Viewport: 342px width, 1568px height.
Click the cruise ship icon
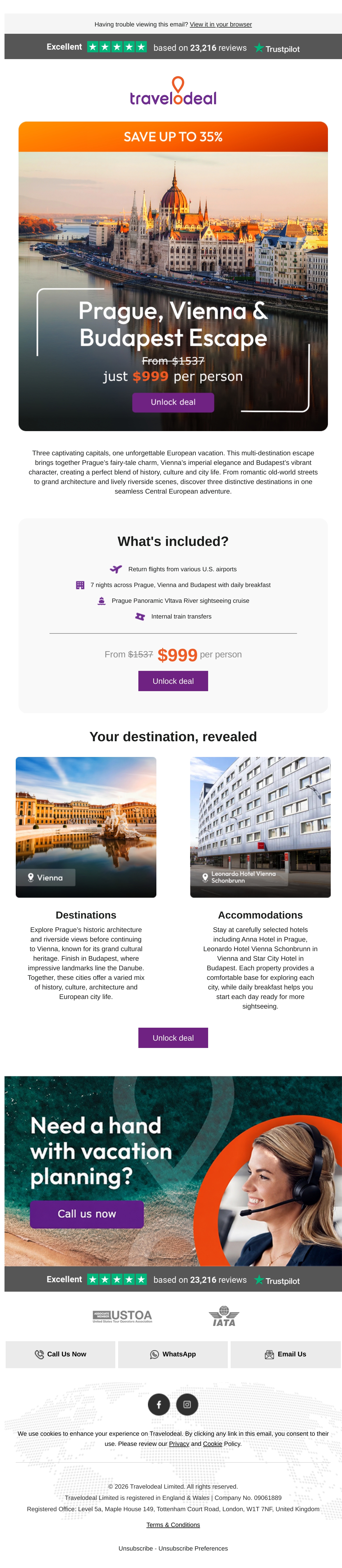[102, 601]
